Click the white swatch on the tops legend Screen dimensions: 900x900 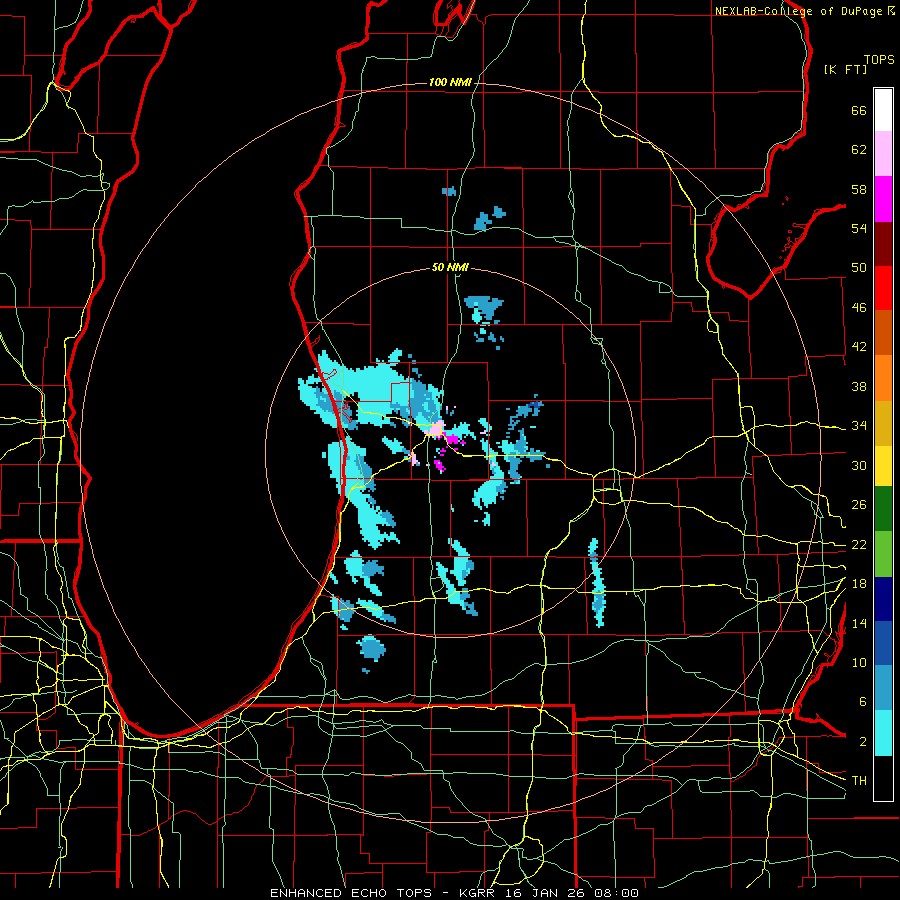pyautogui.click(x=883, y=110)
